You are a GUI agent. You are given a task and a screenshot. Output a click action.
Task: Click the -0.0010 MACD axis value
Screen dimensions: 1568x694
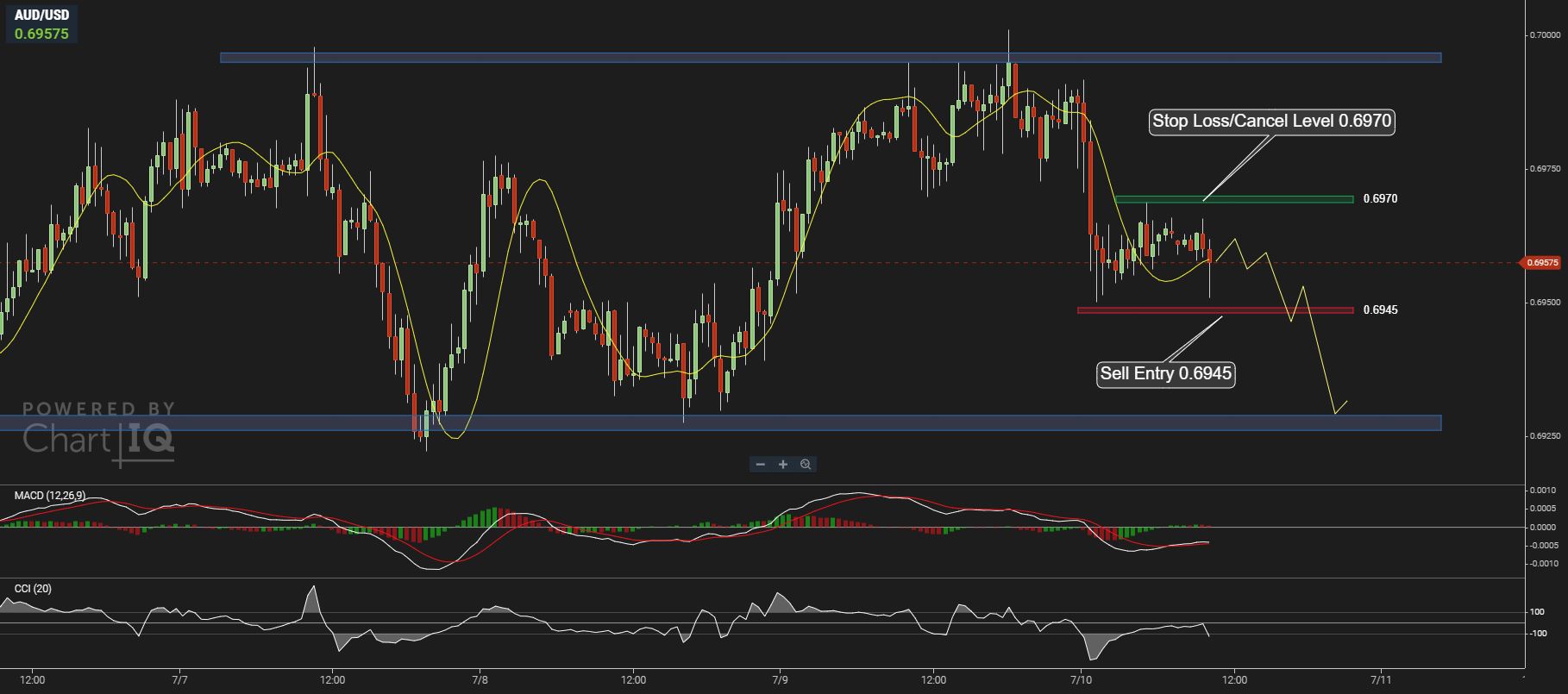click(x=1543, y=564)
